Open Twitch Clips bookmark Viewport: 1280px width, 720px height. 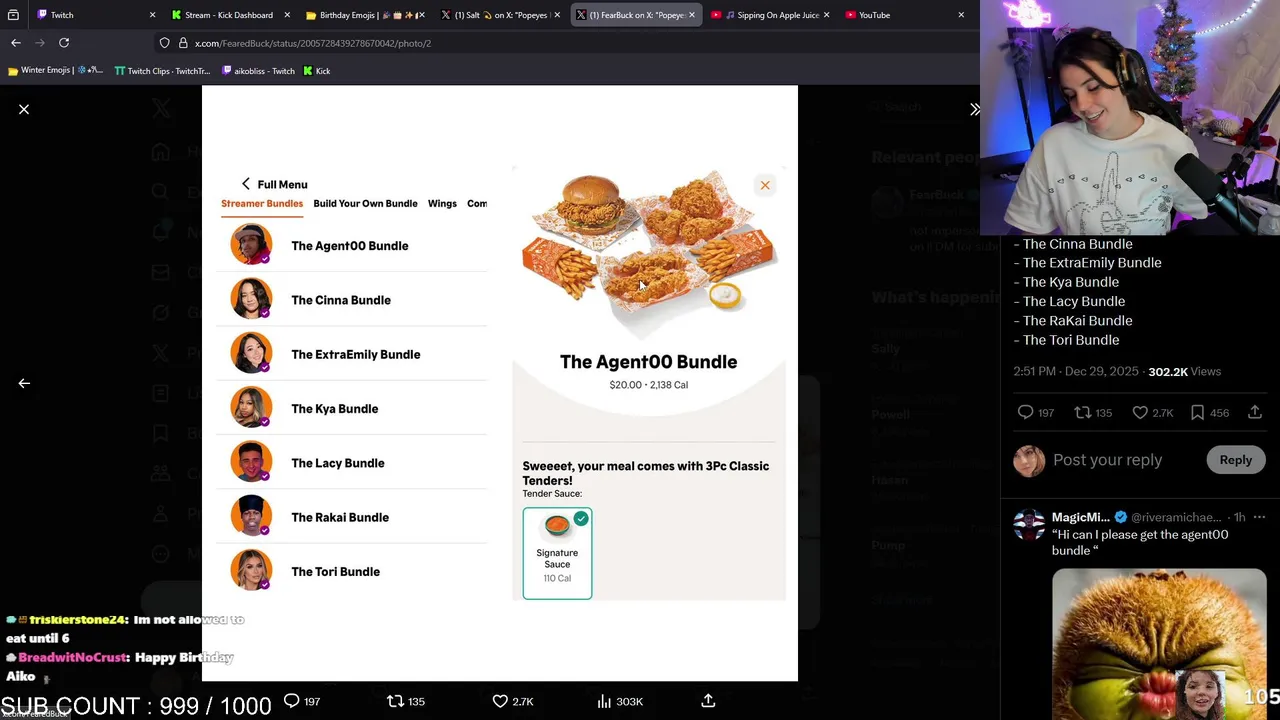pyautogui.click(x=162, y=71)
